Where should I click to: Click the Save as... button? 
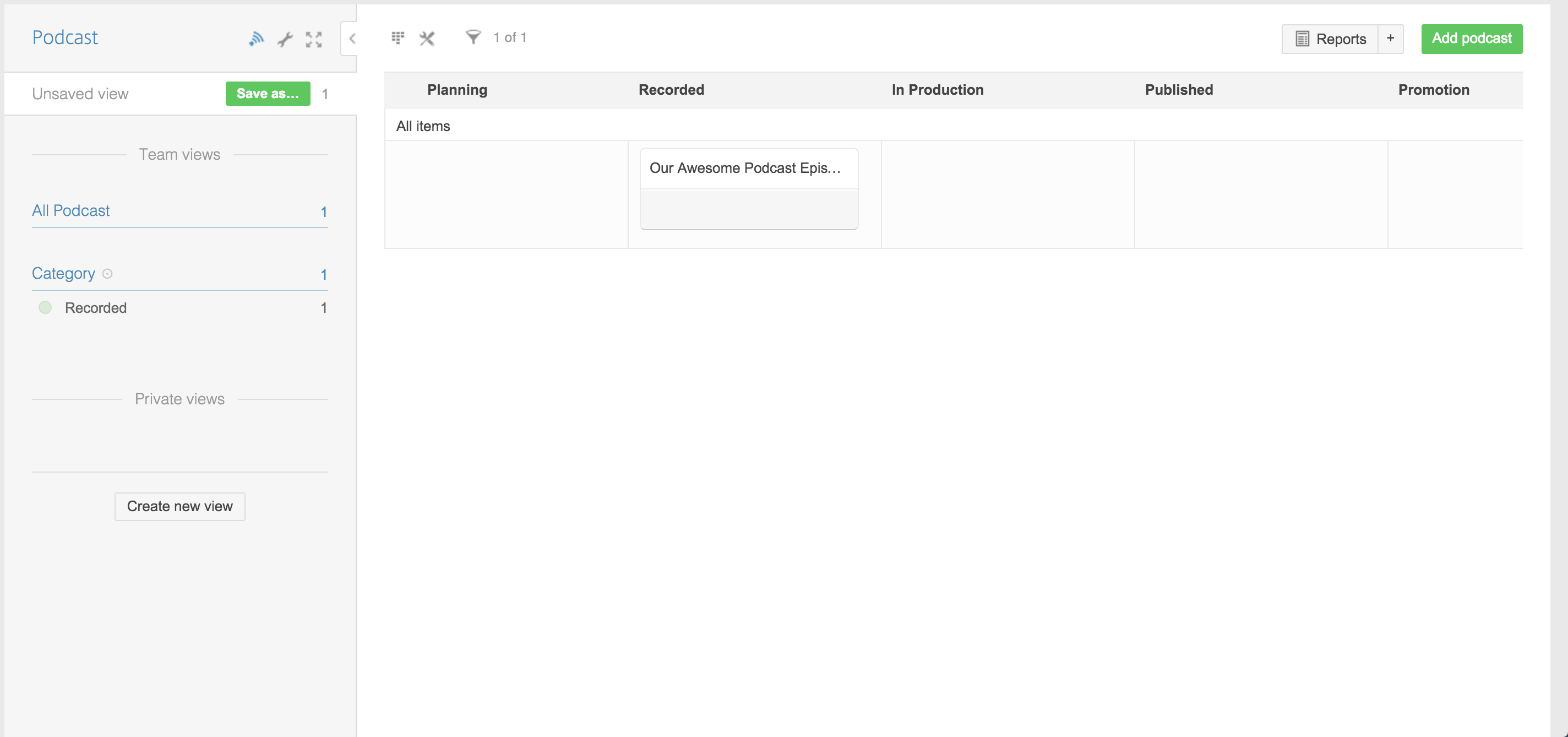[267, 94]
